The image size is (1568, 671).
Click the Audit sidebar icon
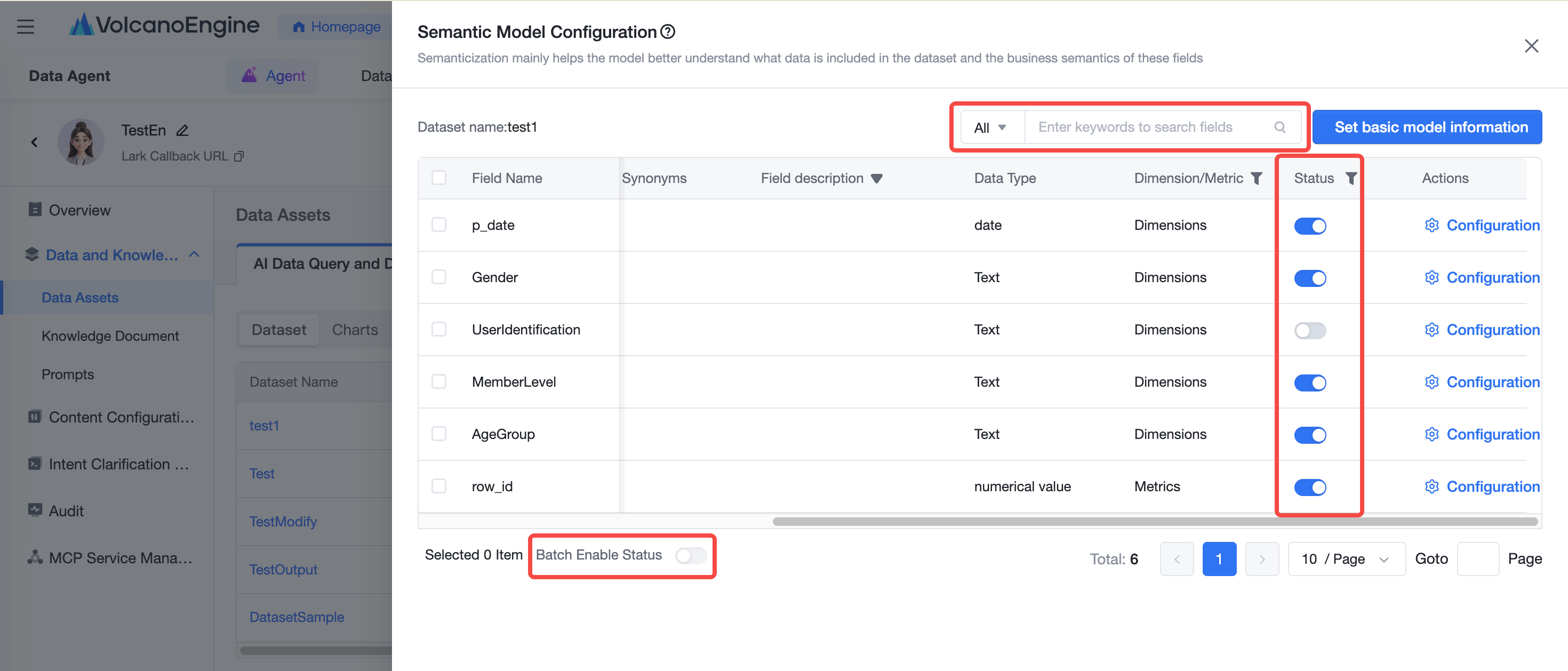[x=35, y=510]
